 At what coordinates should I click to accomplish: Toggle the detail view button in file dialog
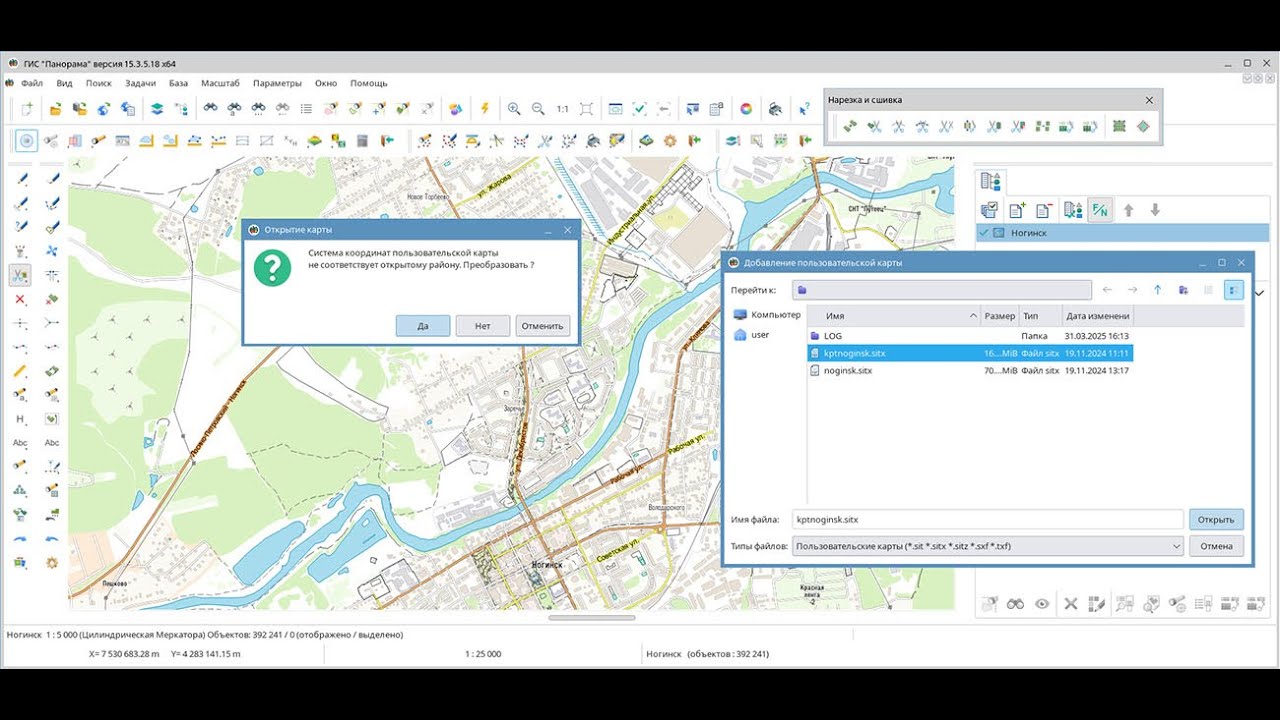coord(1233,290)
